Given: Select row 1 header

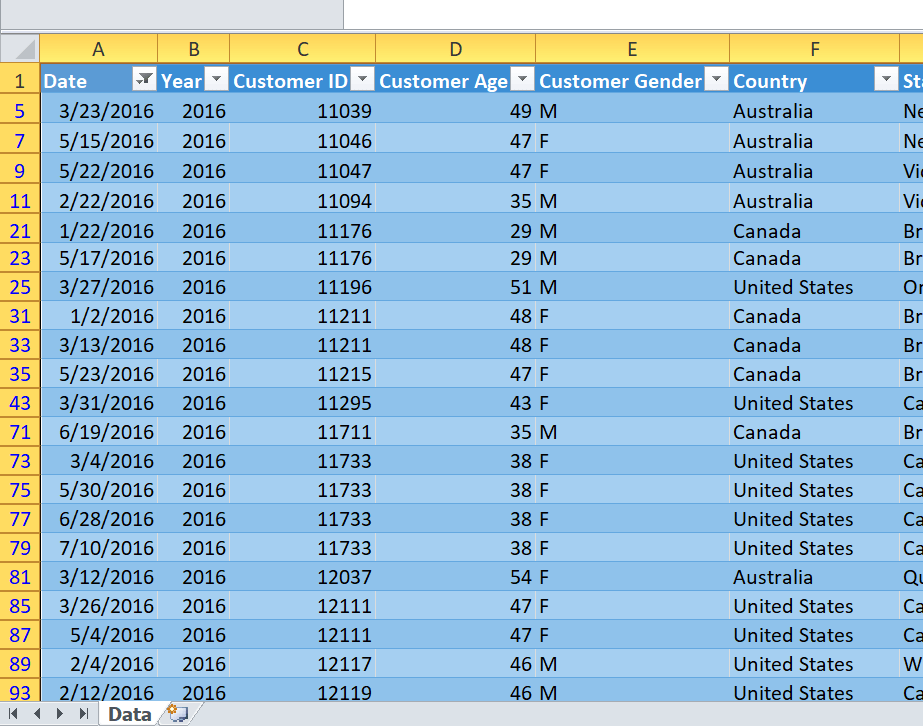Looking at the screenshot, I should click(x=20, y=81).
